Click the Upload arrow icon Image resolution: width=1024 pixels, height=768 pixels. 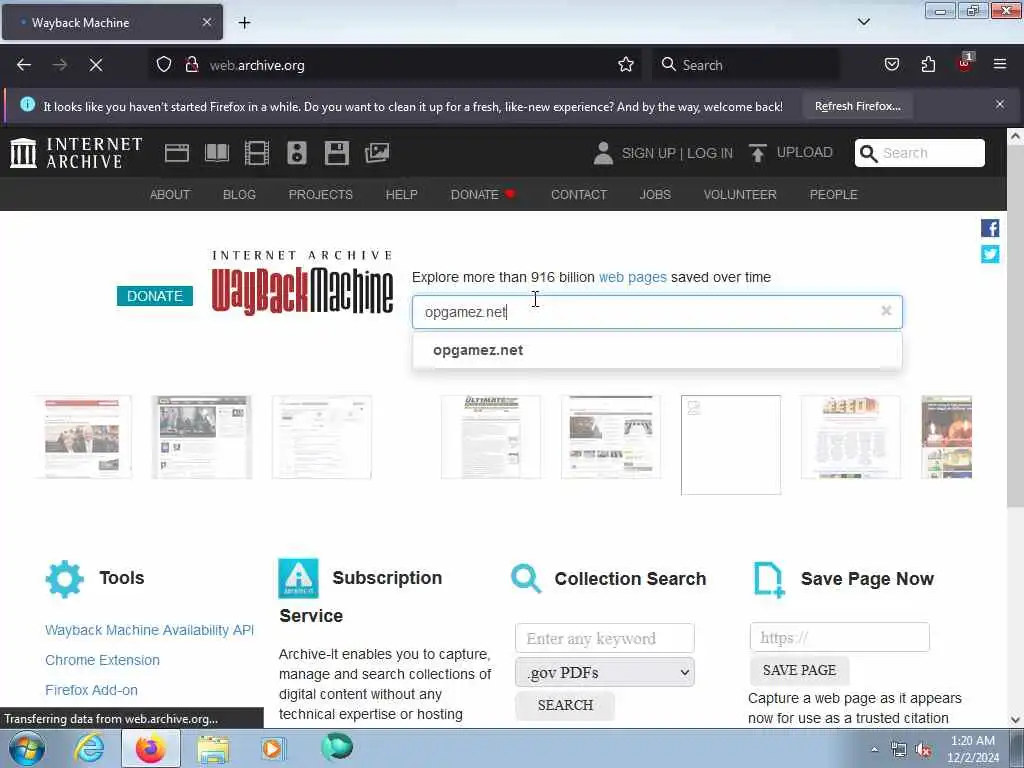point(758,153)
